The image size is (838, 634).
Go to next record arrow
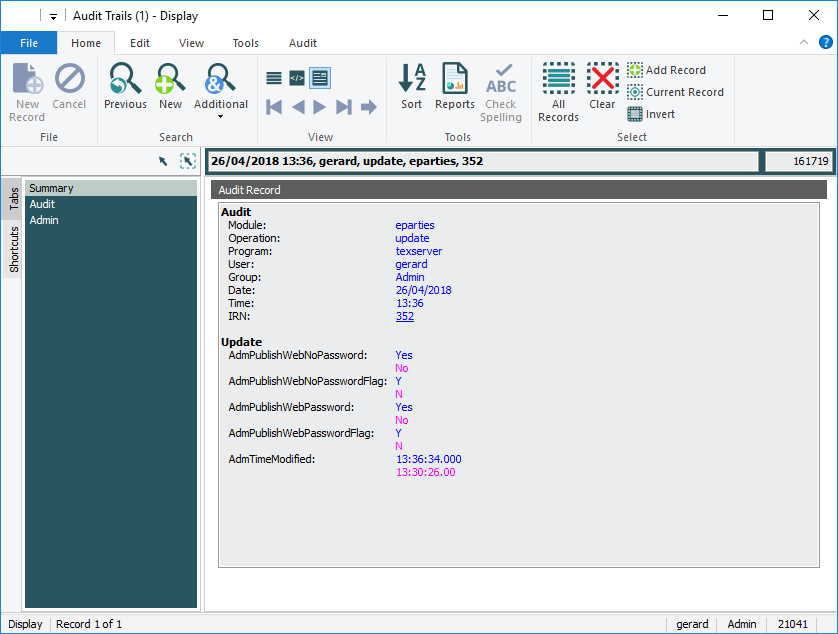(320, 107)
